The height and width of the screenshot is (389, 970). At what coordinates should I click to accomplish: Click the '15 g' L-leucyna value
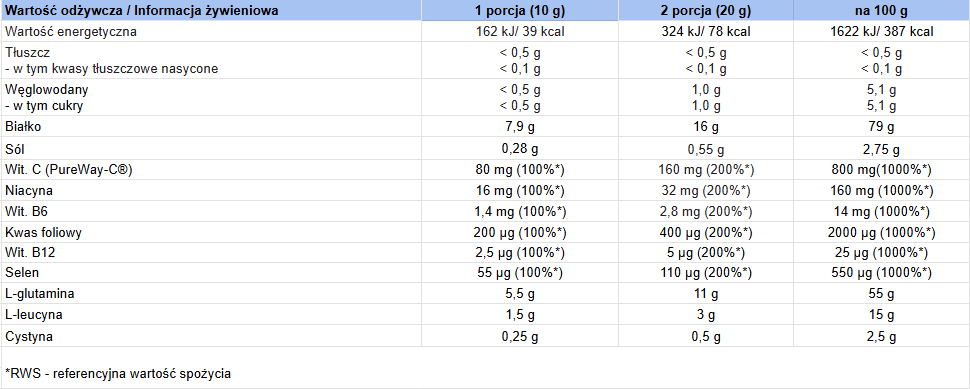click(x=882, y=315)
